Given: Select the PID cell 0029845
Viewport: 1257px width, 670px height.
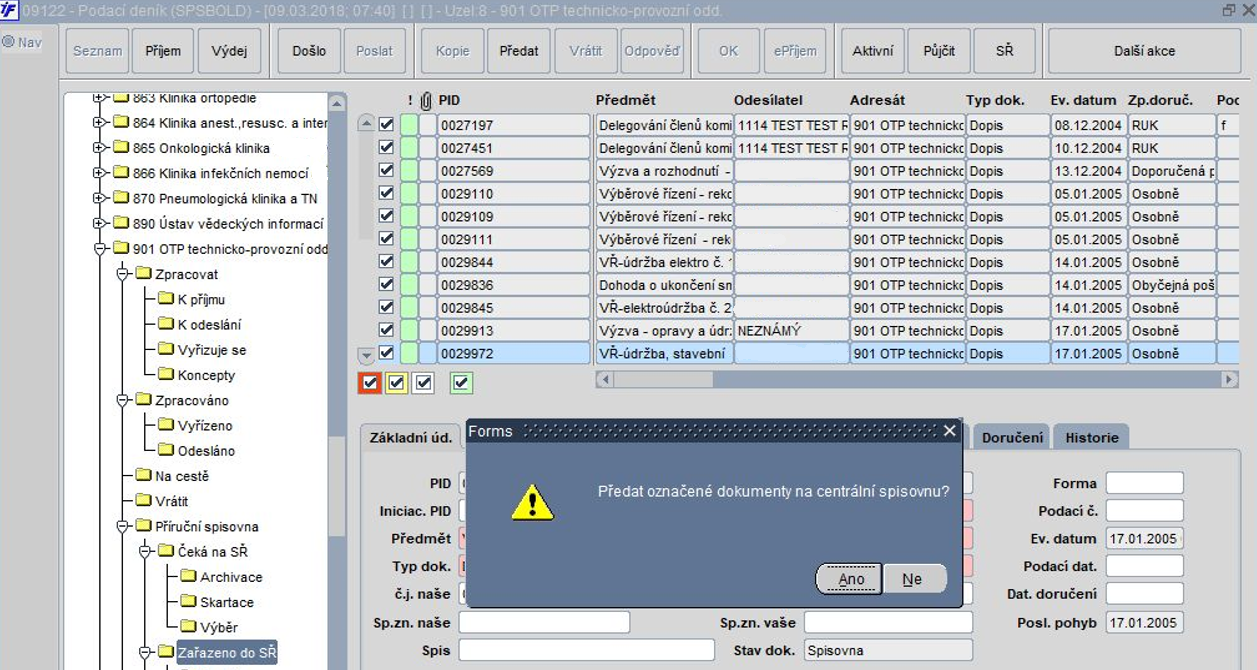Looking at the screenshot, I should pos(514,308).
